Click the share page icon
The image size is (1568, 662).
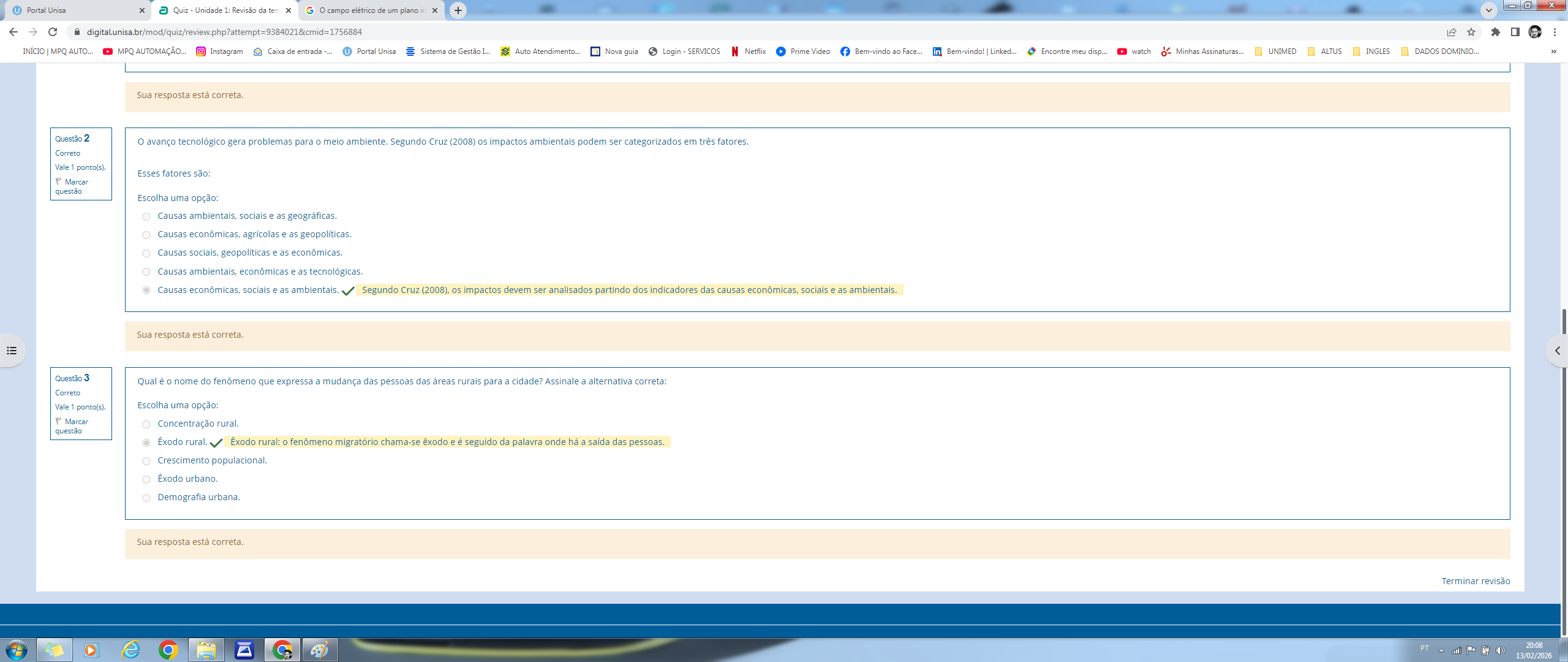[1452, 32]
